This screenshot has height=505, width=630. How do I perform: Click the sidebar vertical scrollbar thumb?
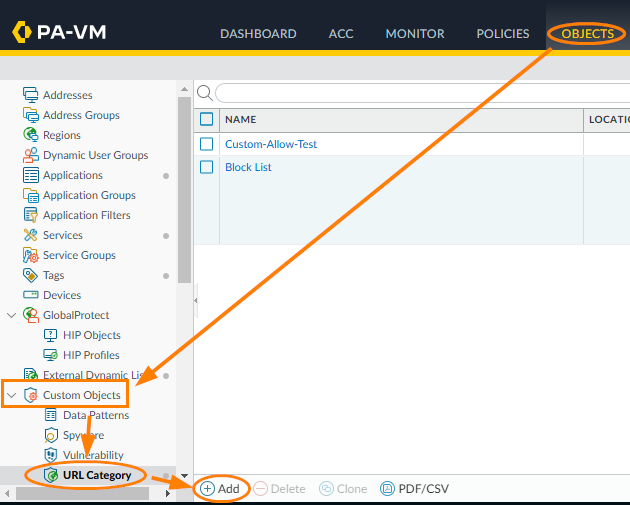184,190
